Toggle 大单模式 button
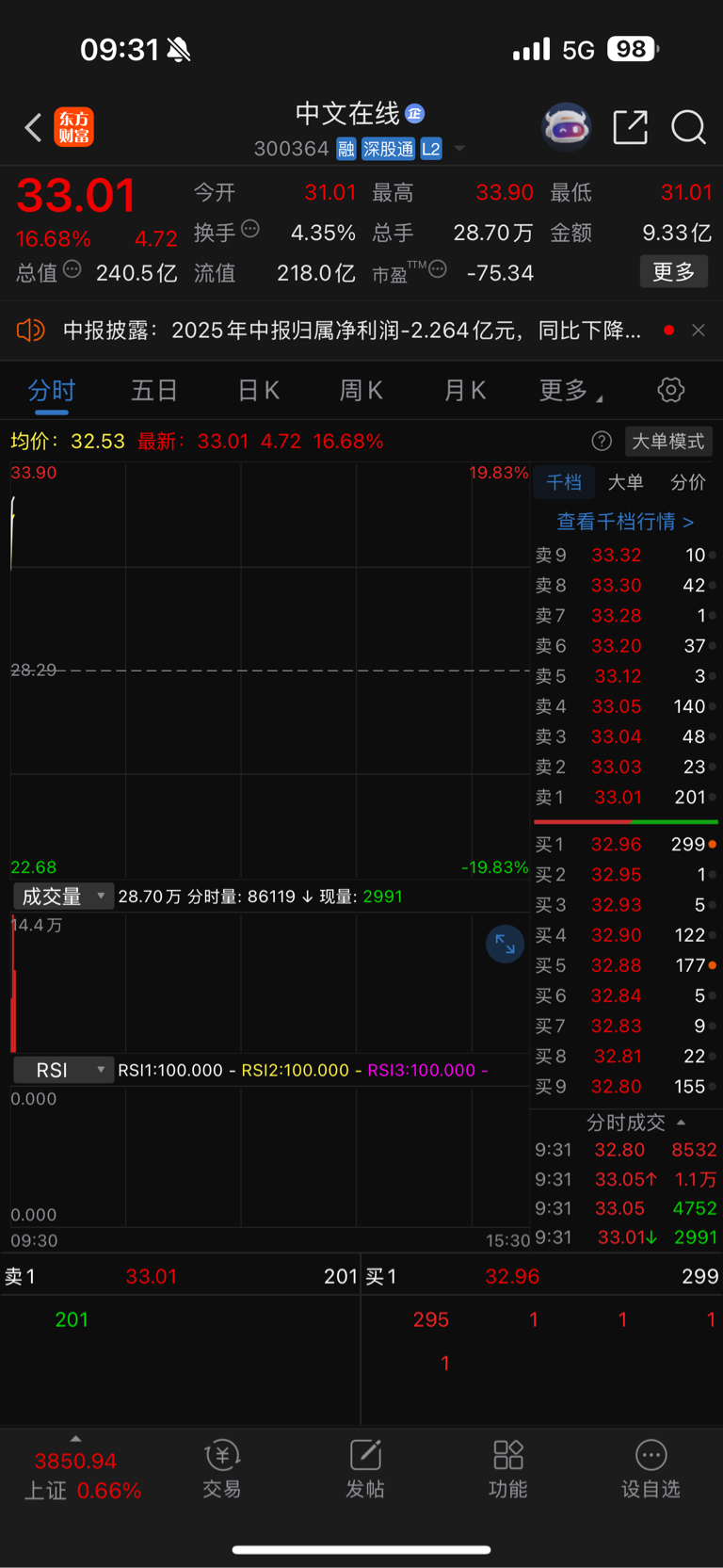 coord(667,441)
